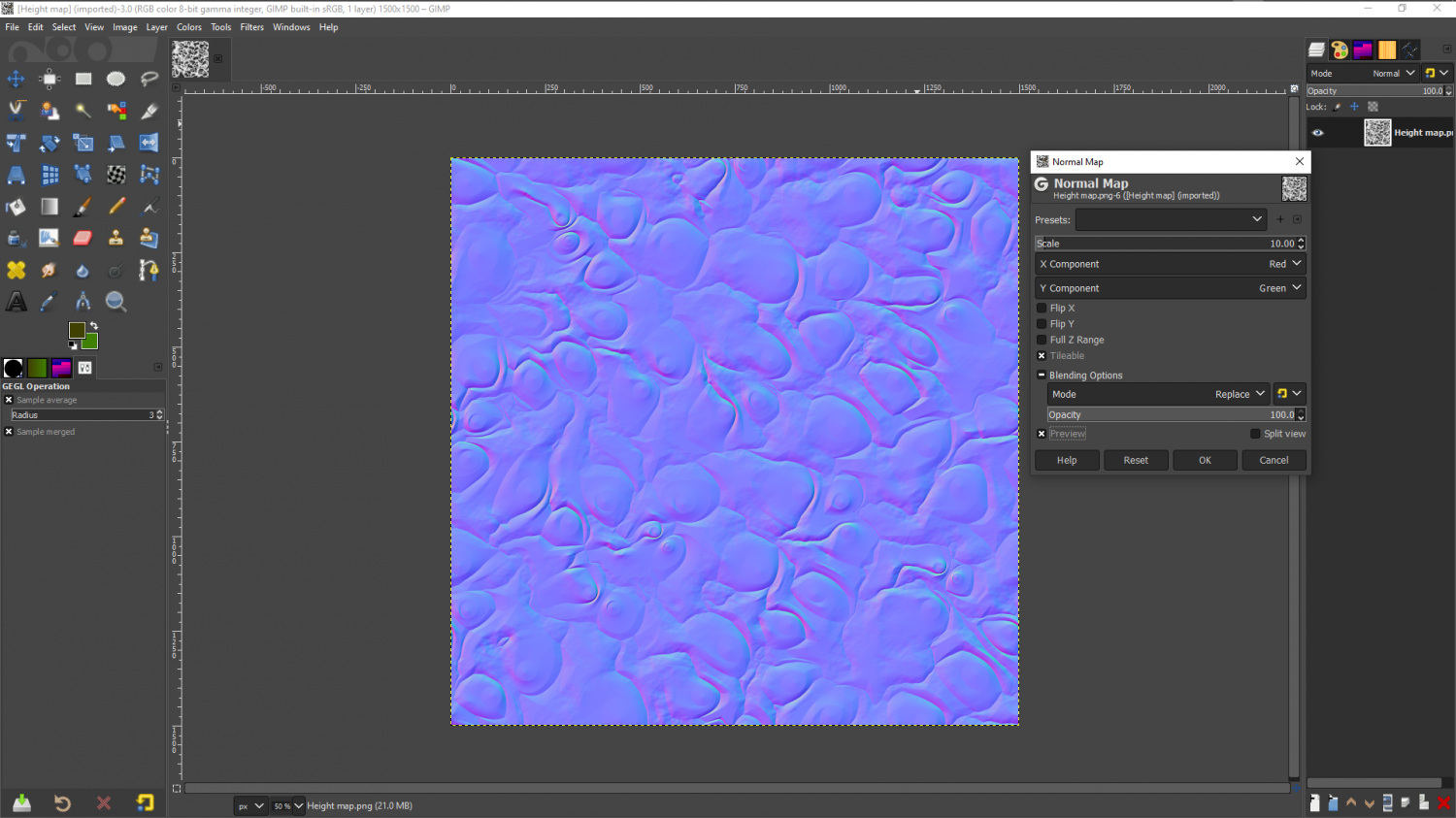
Task: Select the Paths tool
Action: 149,270
